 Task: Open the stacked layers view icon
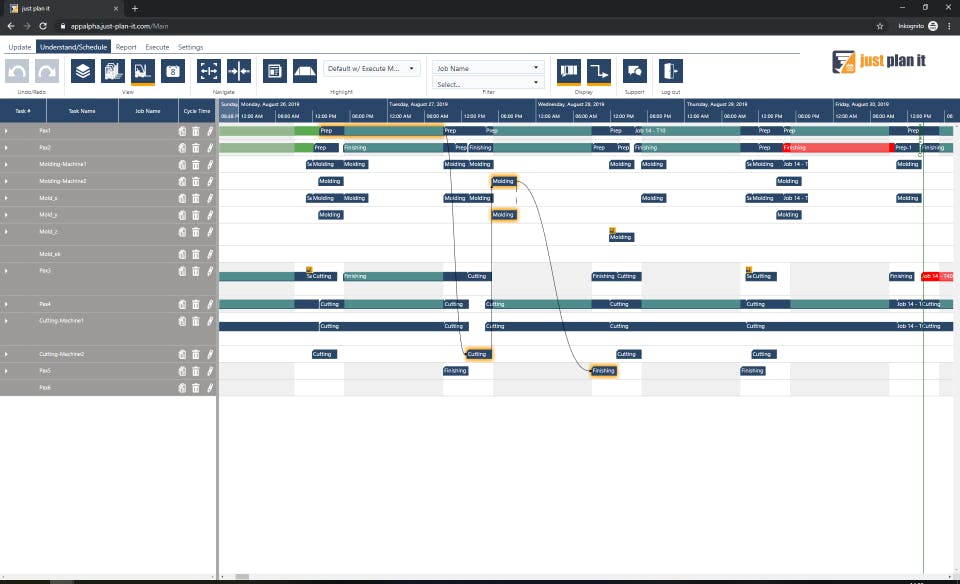pyautogui.click(x=83, y=71)
